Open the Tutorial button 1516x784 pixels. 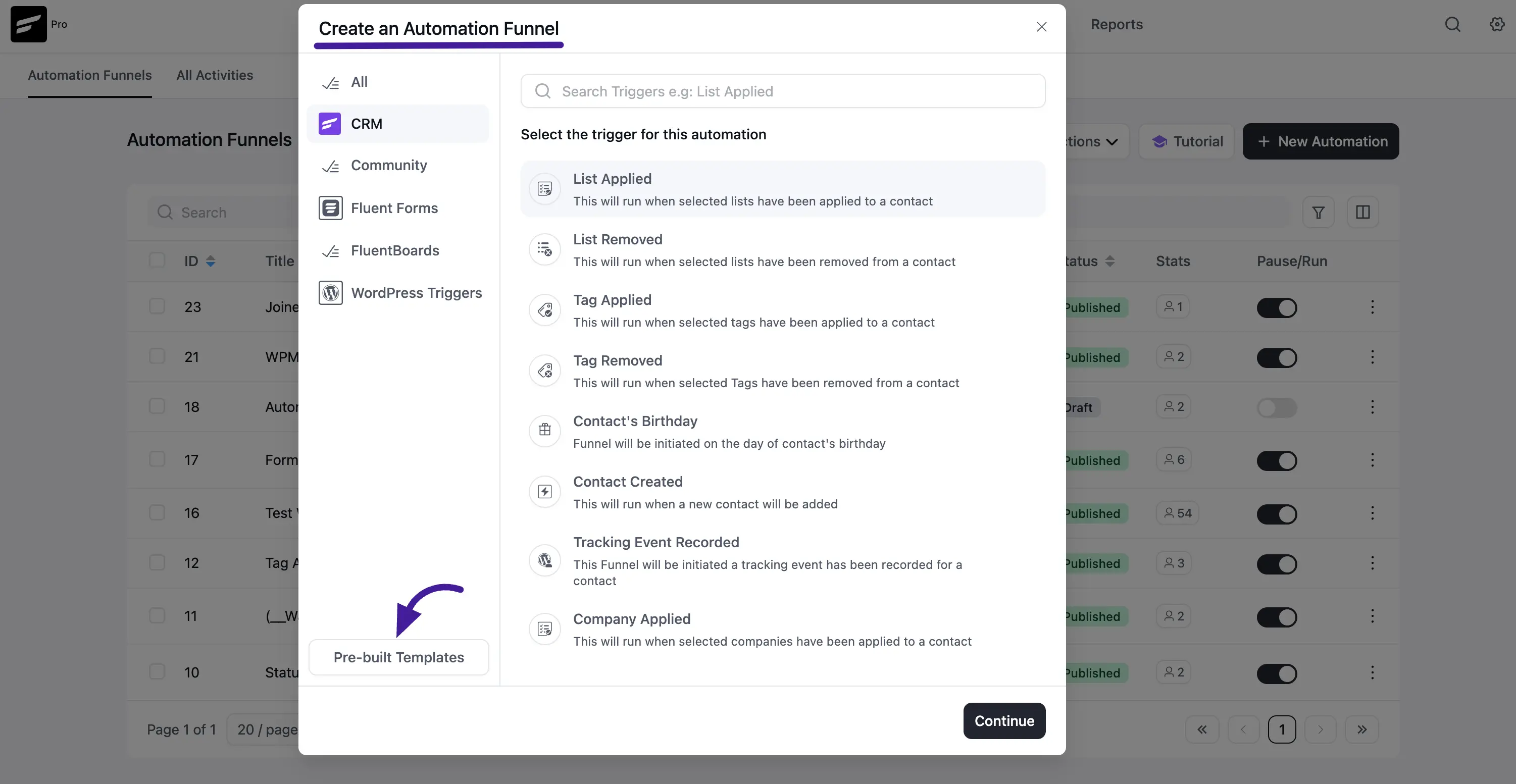tap(1186, 141)
